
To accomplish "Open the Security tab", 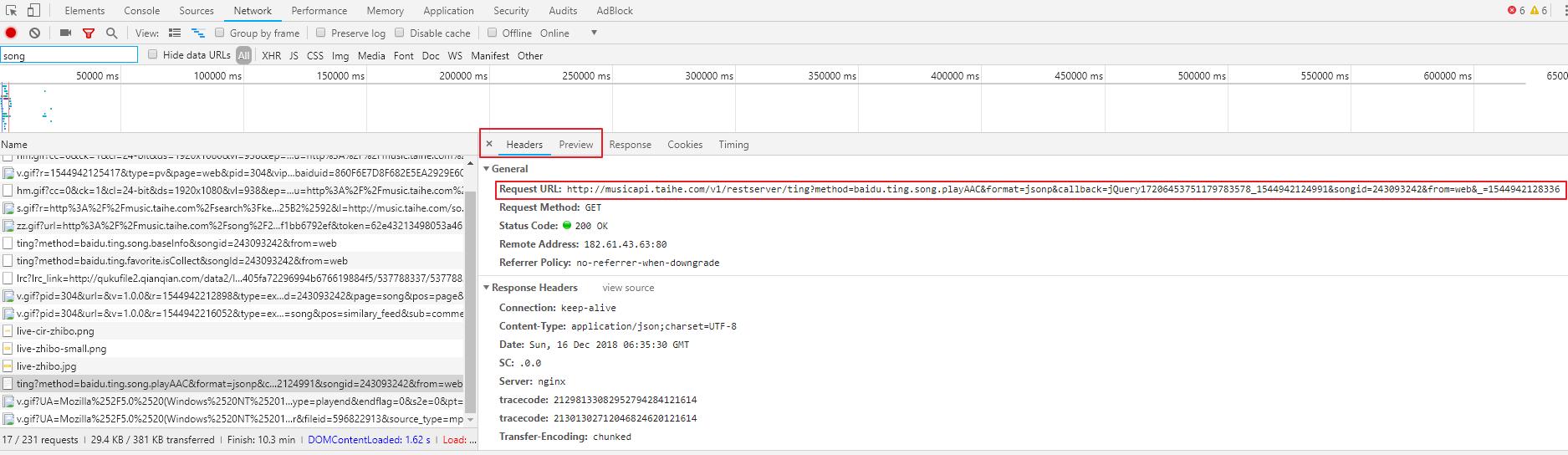I will click(x=511, y=11).
